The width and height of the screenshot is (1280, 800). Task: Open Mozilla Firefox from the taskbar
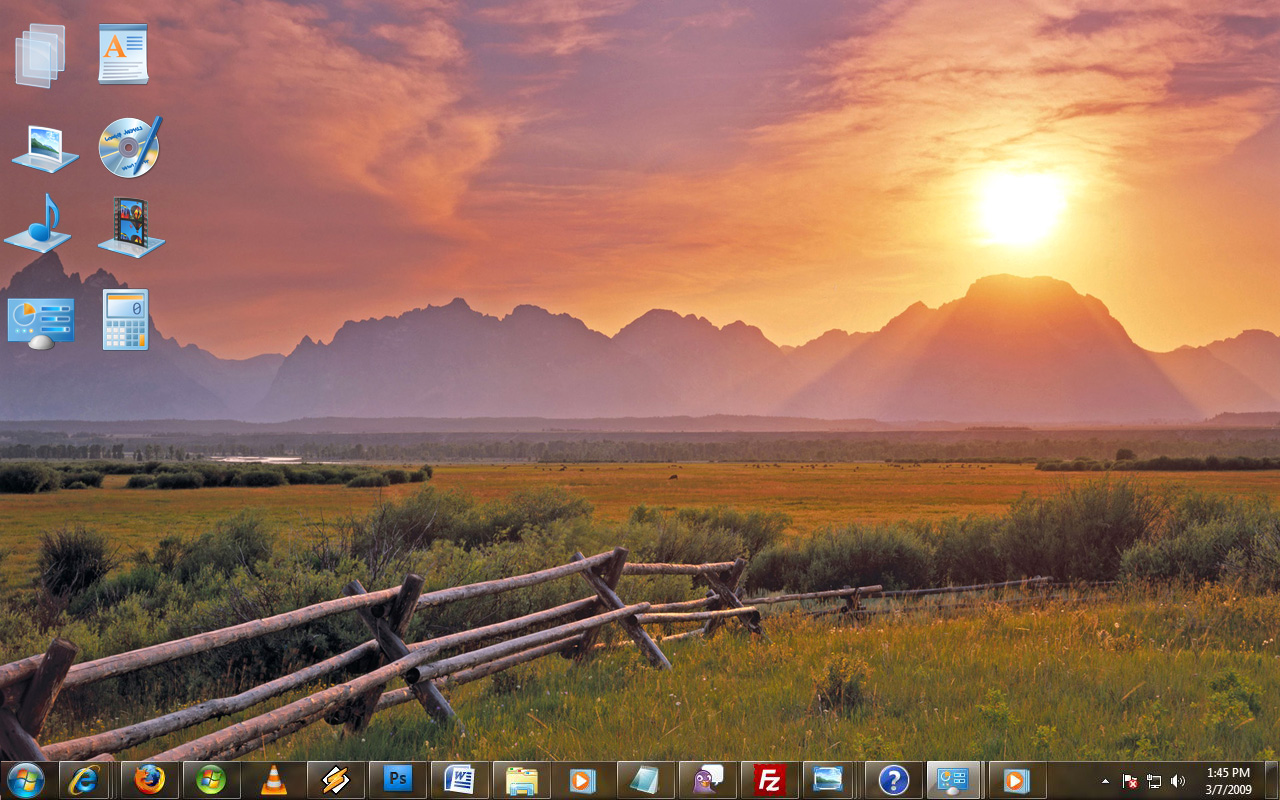click(x=150, y=779)
